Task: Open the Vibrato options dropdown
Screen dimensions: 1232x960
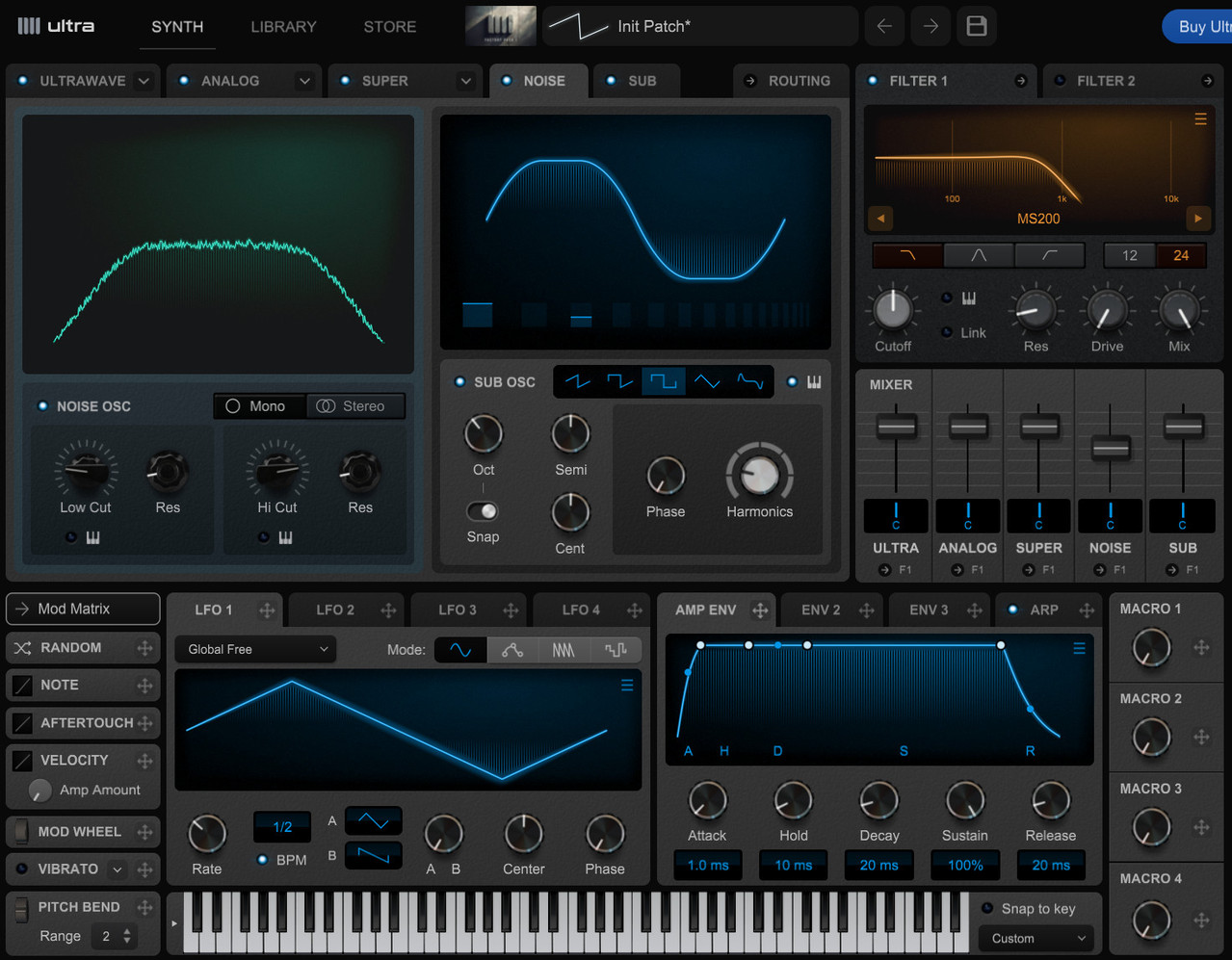Action: [118, 869]
